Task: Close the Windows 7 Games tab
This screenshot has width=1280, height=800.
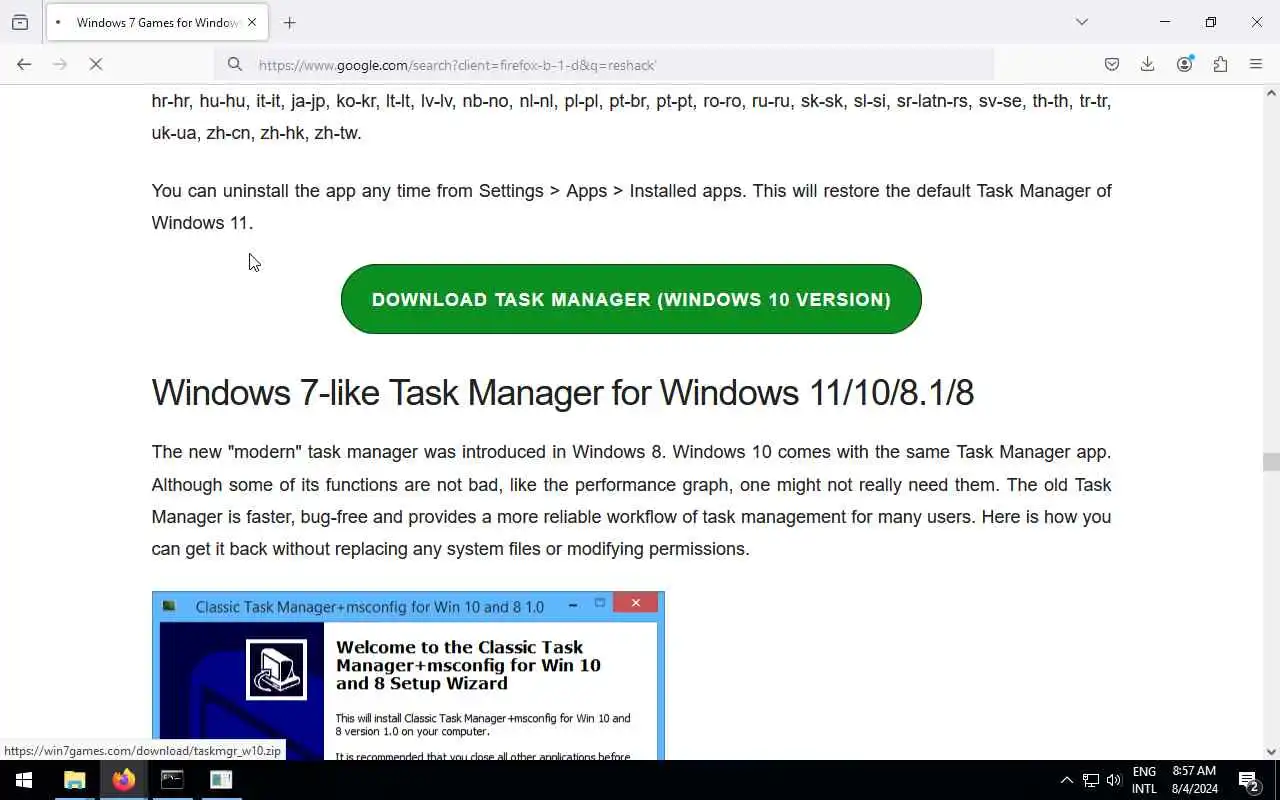Action: tap(252, 22)
